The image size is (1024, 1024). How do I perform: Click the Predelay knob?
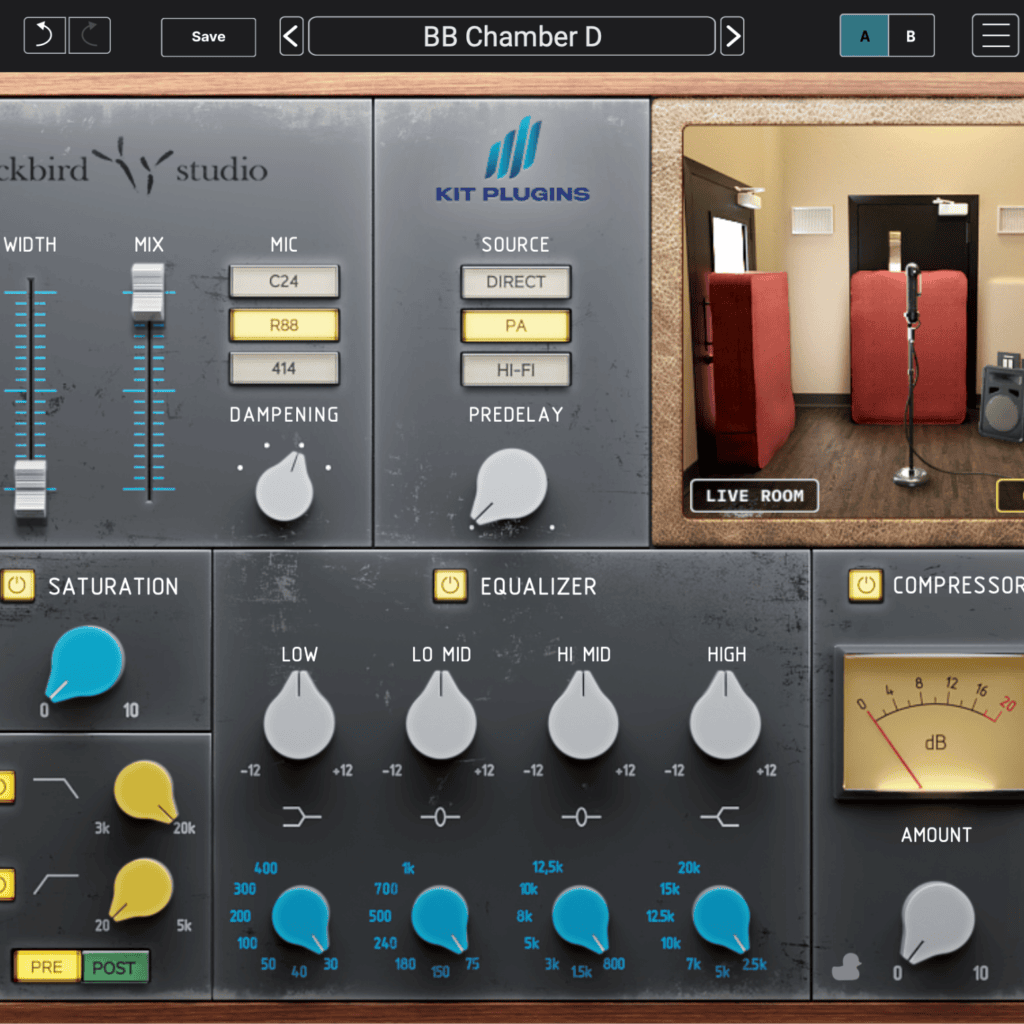(x=510, y=487)
